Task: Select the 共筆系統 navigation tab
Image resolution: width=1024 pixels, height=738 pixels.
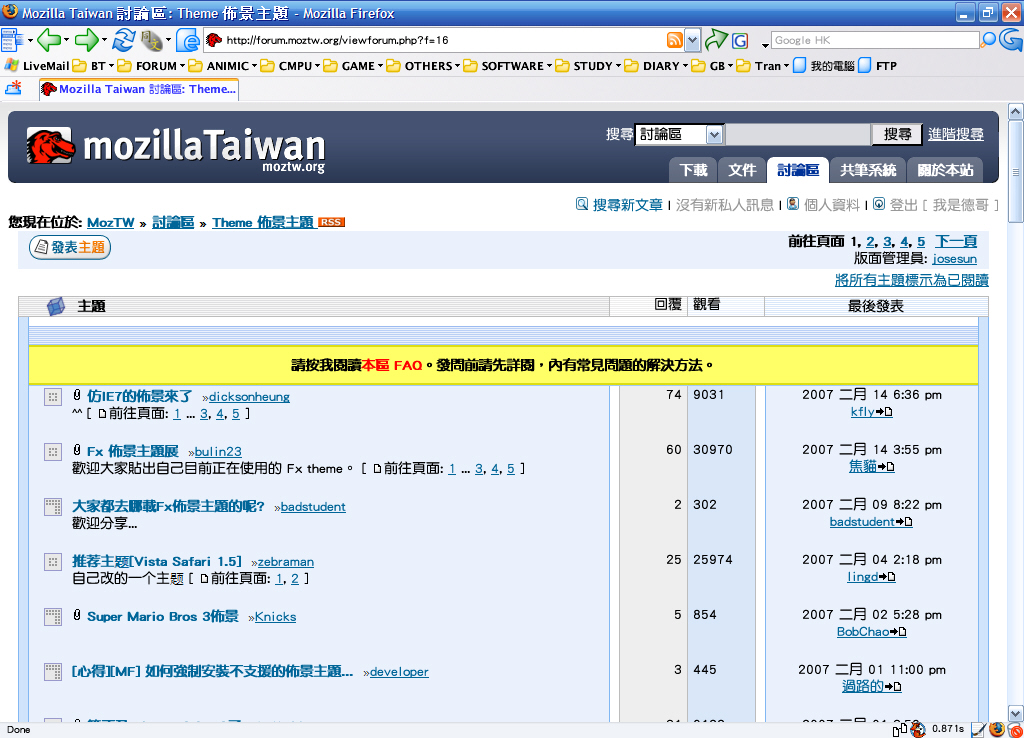Action: tap(866, 170)
